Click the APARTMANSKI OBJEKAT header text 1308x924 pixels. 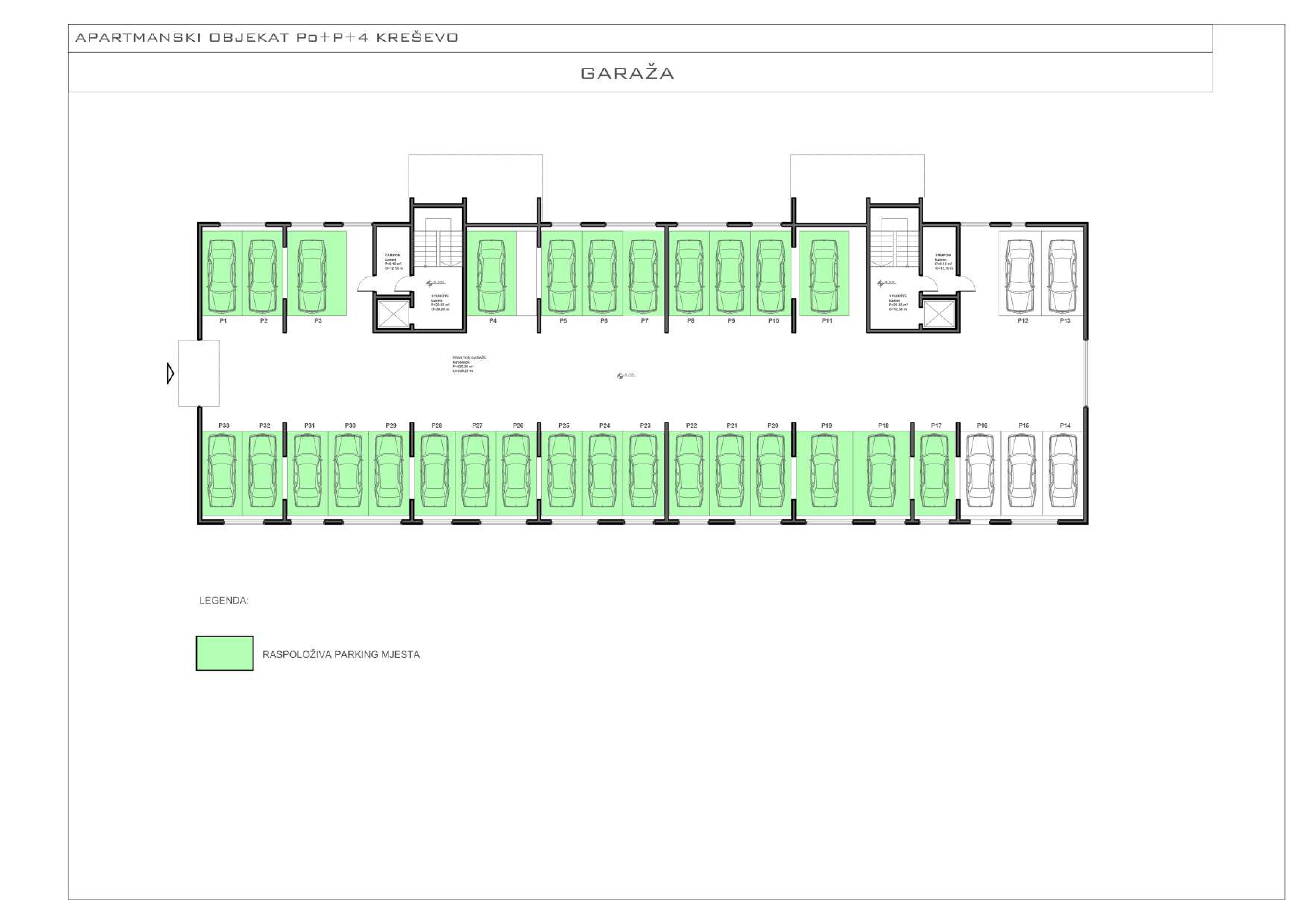pos(267,38)
